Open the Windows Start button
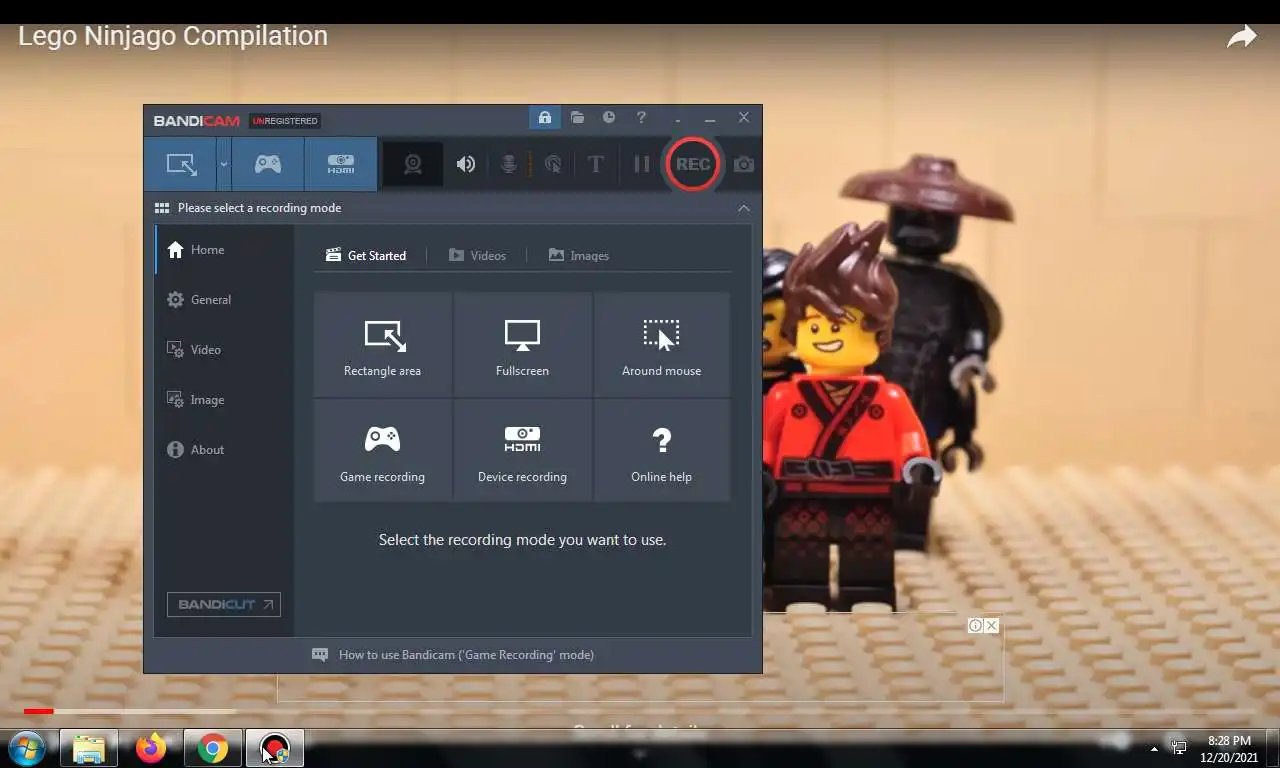The image size is (1280, 768). click(27, 748)
